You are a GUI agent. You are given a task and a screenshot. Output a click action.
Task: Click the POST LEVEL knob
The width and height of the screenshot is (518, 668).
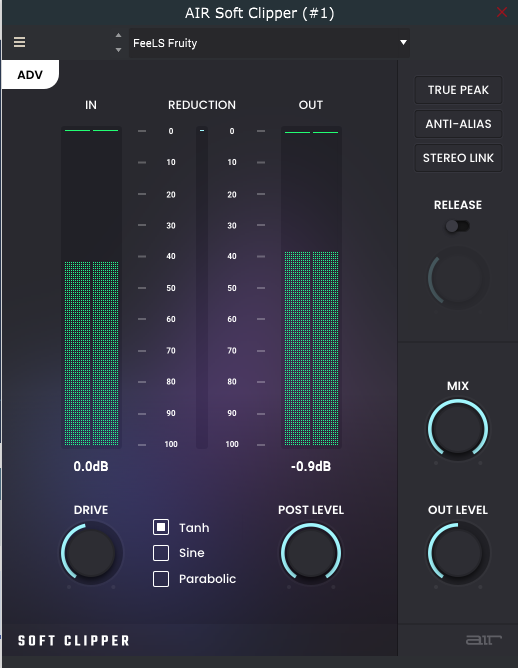click(311, 553)
